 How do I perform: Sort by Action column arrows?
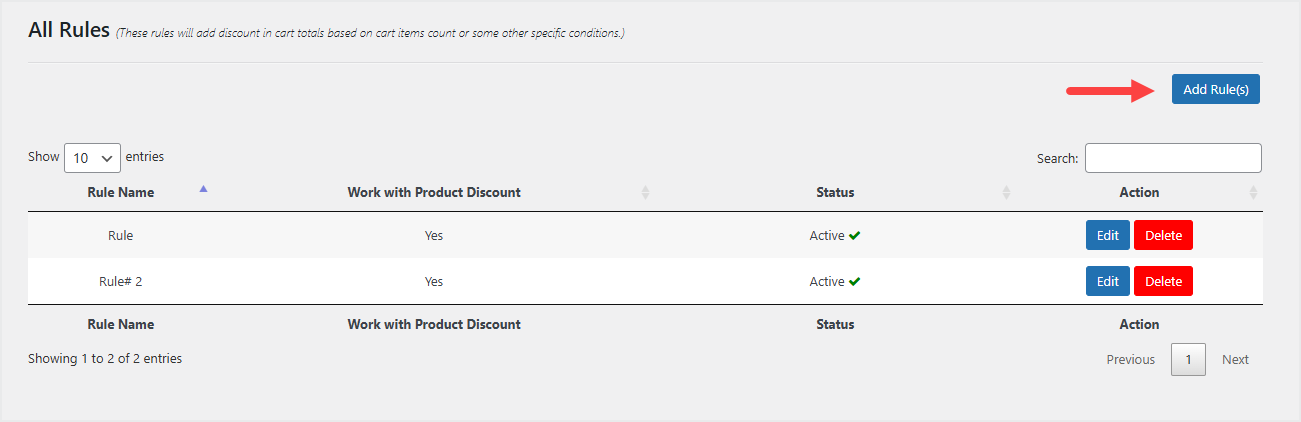1253,192
